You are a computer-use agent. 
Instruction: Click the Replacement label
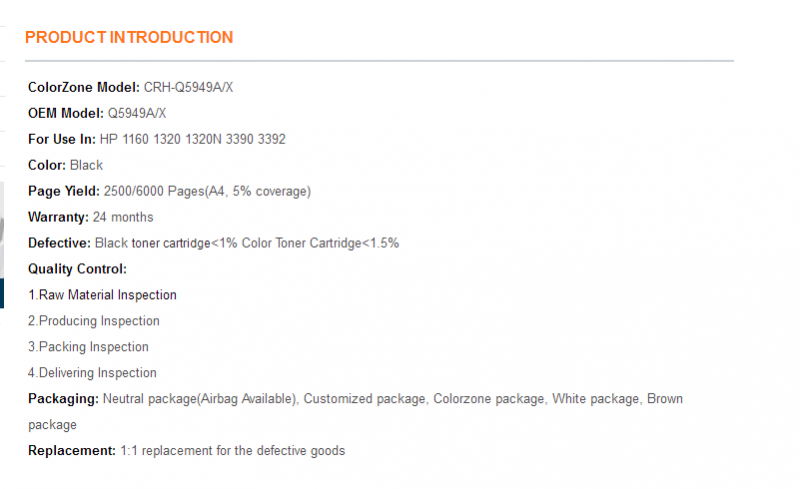tap(72, 451)
